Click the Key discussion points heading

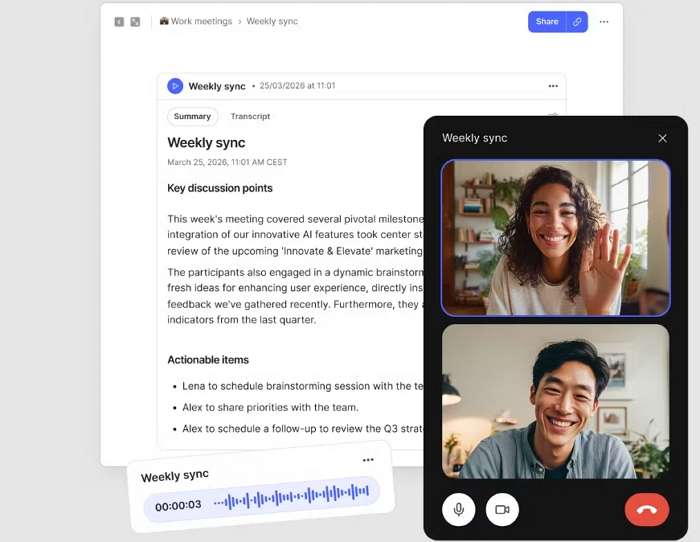(x=220, y=188)
